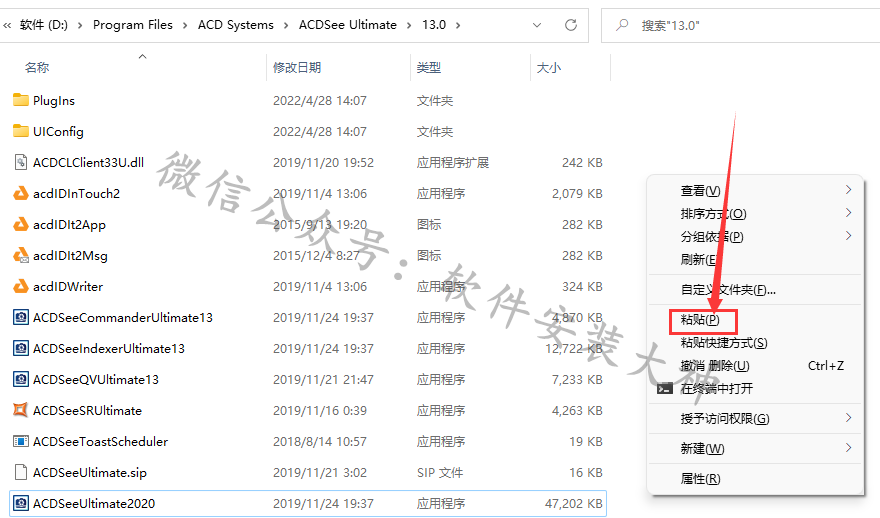Expand chevron after ACD Systems breadcrumb

coord(286,25)
